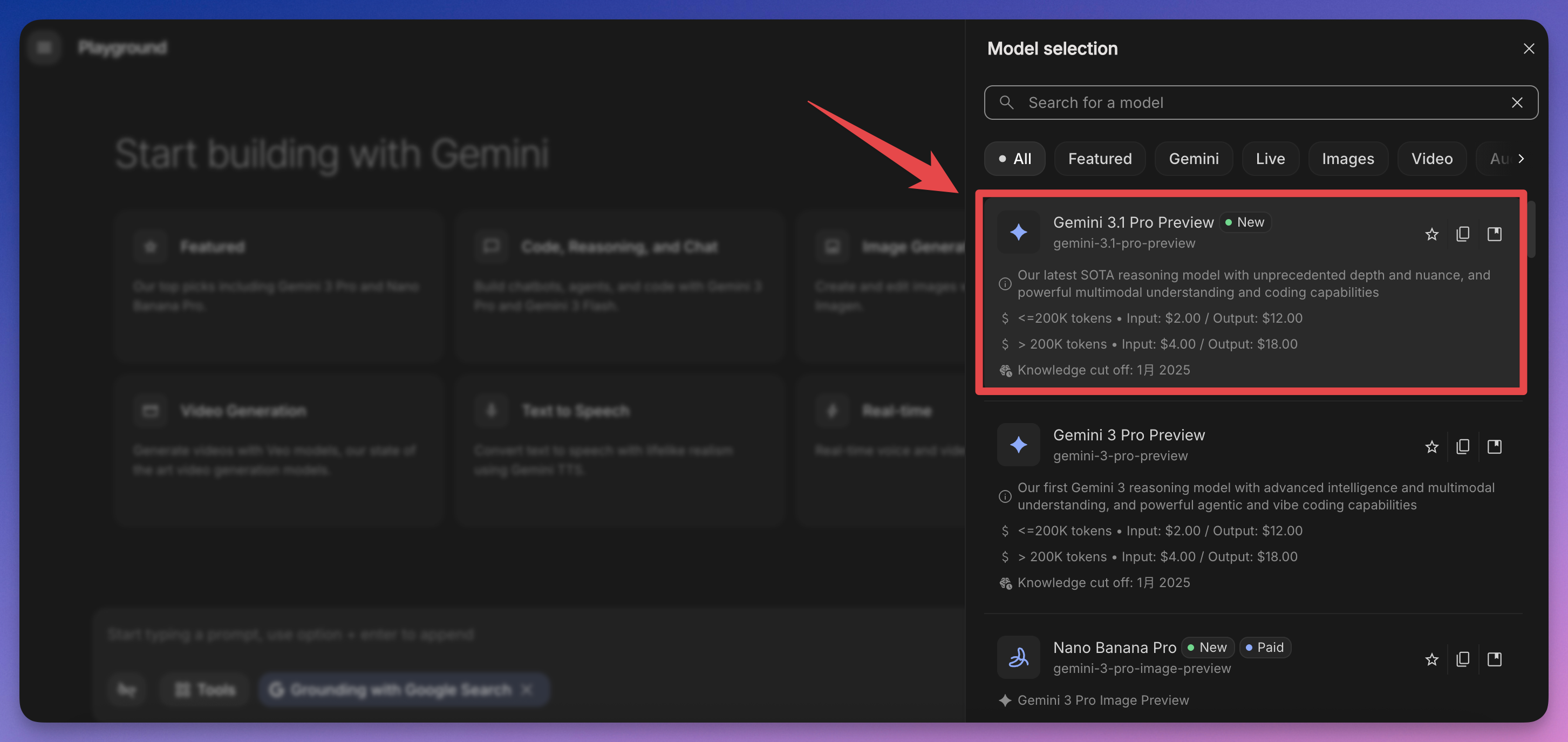Image resolution: width=1568 pixels, height=742 pixels.
Task: Select the All filter chip
Action: [x=1014, y=158]
